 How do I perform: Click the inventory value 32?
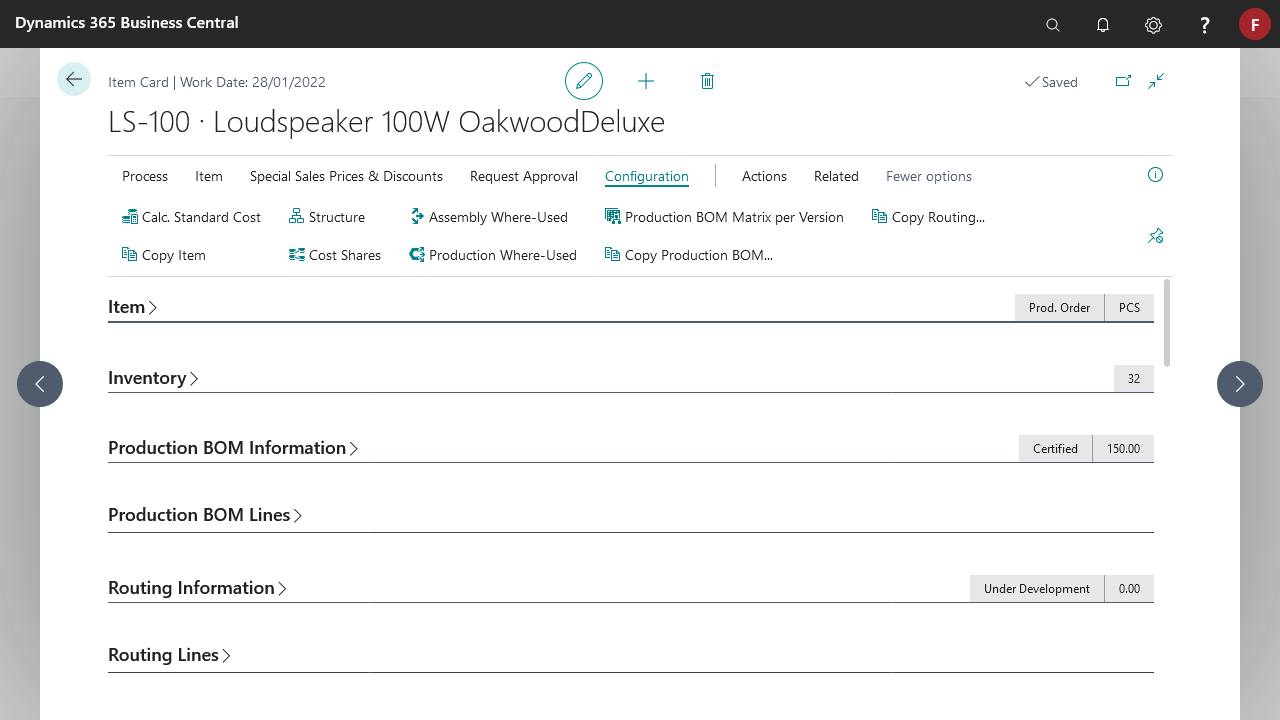pos(1134,378)
